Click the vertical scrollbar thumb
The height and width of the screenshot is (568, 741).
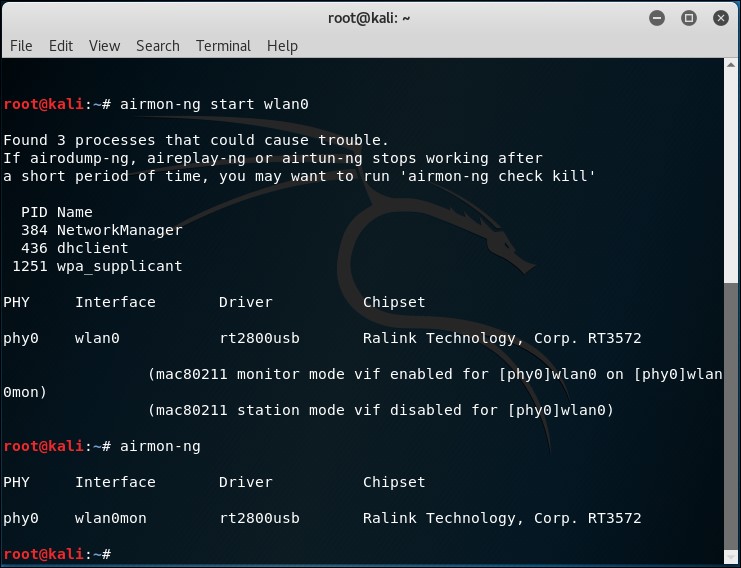click(731, 416)
